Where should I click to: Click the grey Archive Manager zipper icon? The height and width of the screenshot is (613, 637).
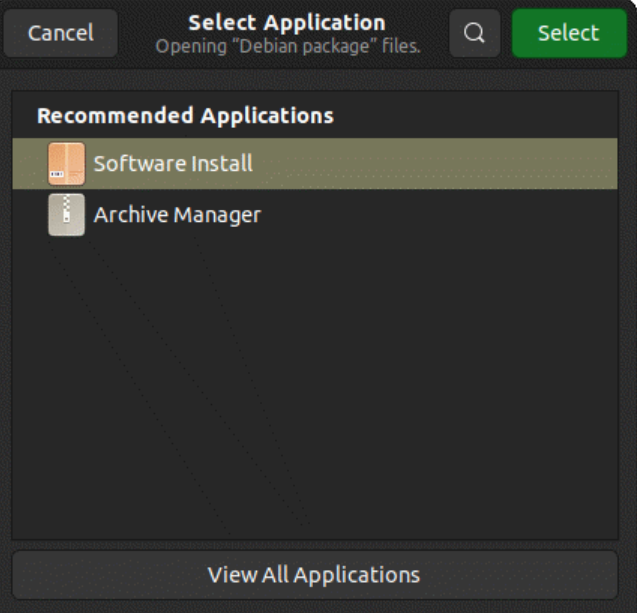[x=67, y=214]
